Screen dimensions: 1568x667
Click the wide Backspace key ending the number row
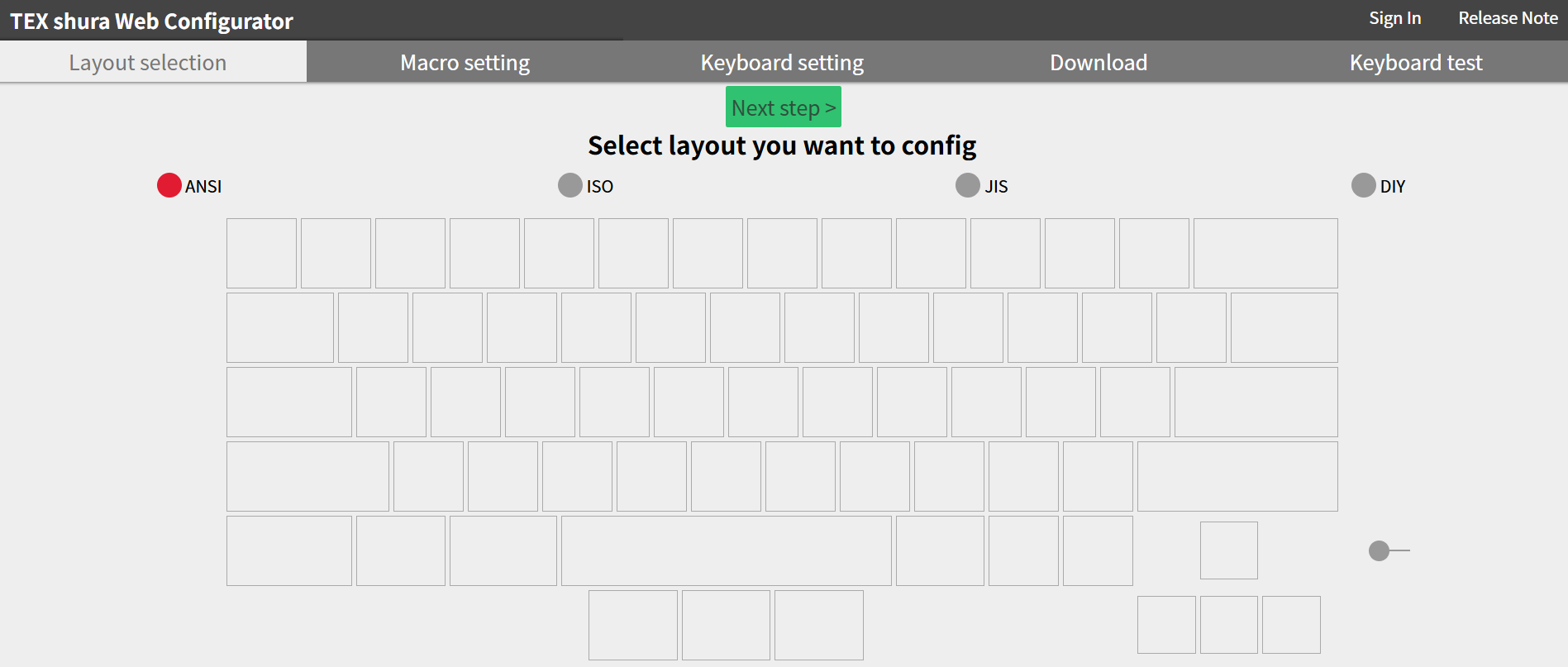(1265, 253)
